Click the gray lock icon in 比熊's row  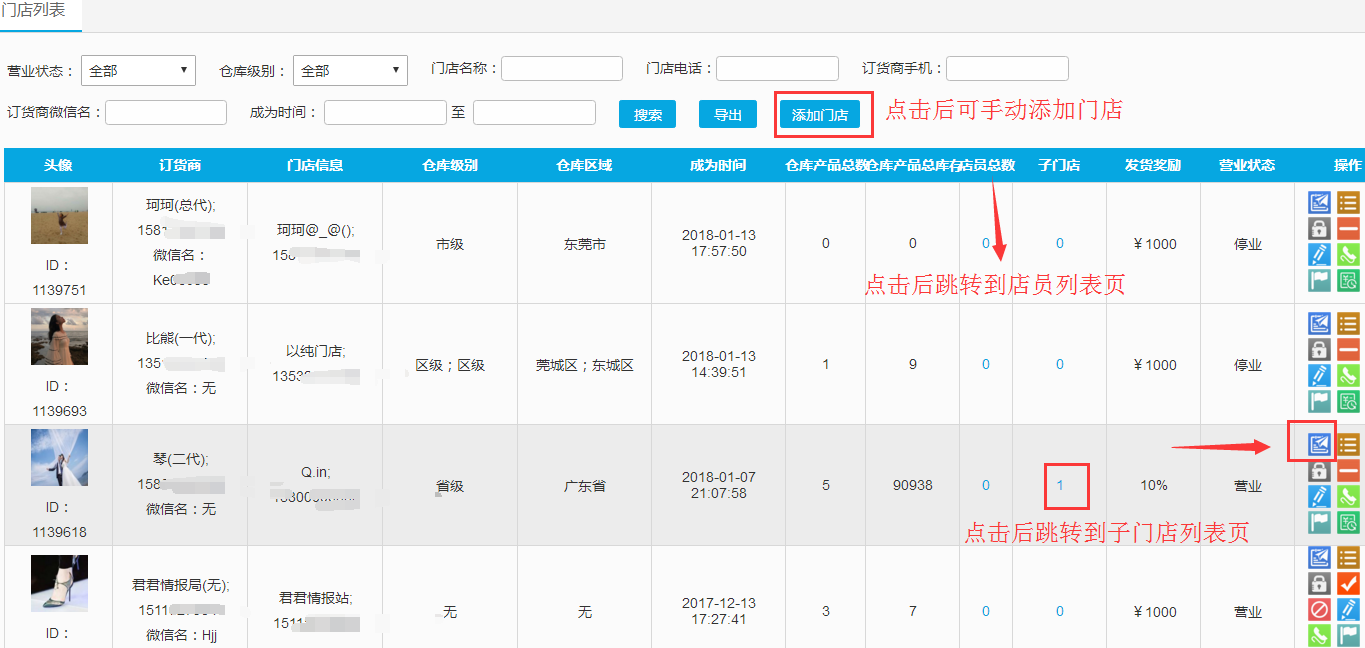tap(1320, 350)
